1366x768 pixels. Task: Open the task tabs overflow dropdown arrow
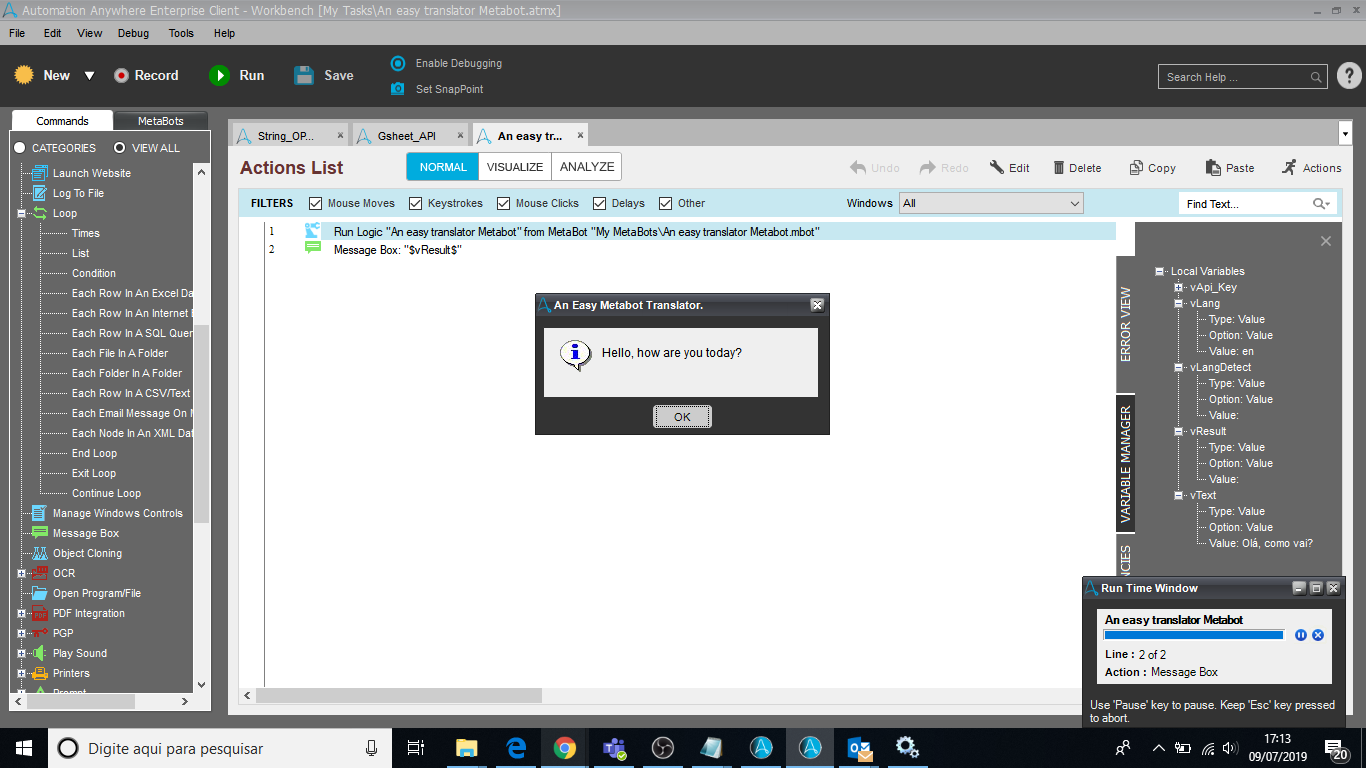click(1345, 133)
